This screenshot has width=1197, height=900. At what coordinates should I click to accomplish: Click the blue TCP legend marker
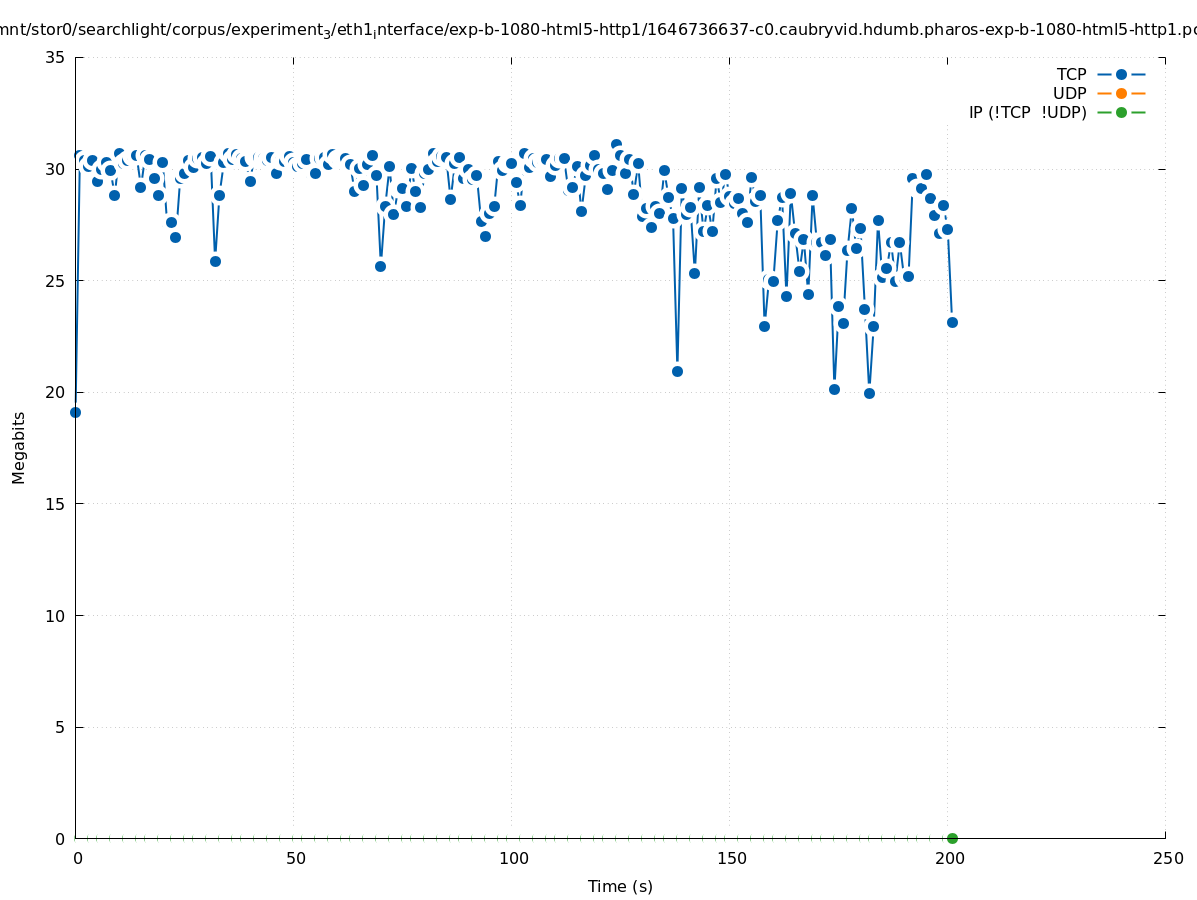click(x=1121, y=74)
